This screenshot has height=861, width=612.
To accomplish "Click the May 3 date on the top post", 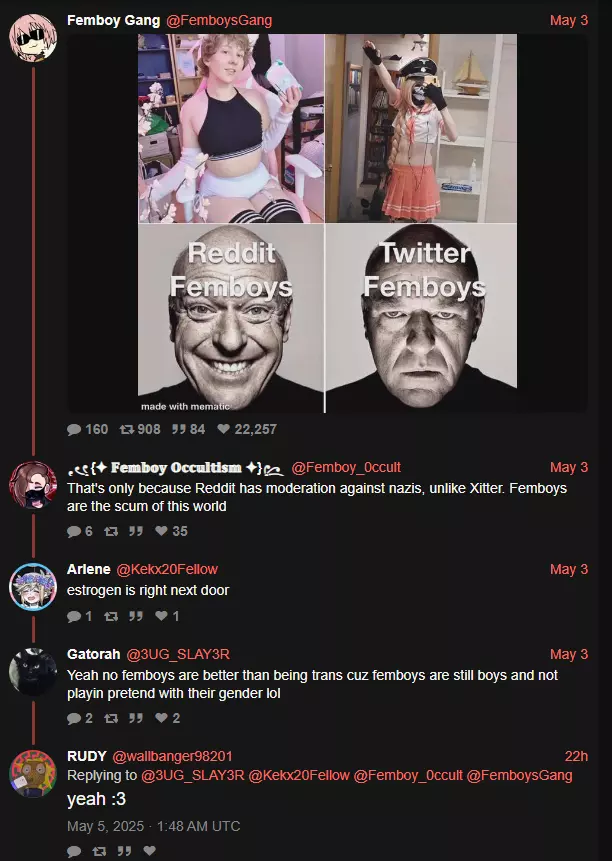I will point(569,20).
